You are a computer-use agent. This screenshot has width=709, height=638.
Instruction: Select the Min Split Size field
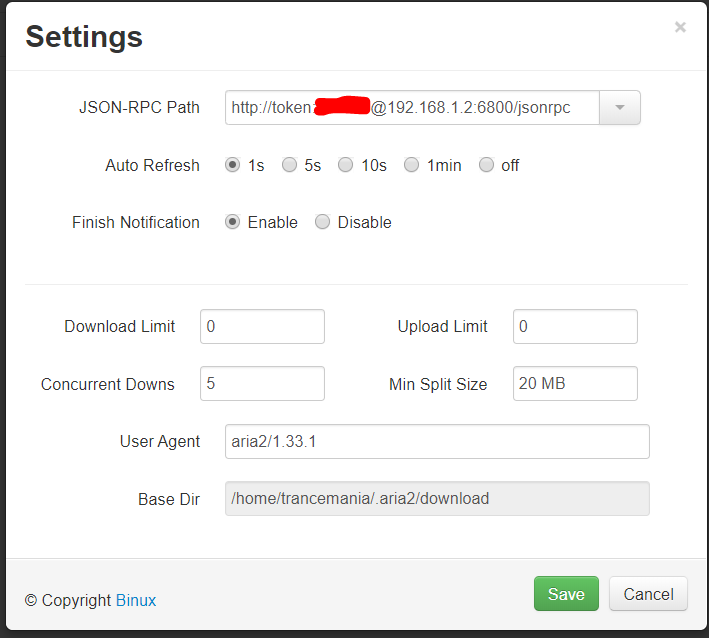(x=575, y=383)
